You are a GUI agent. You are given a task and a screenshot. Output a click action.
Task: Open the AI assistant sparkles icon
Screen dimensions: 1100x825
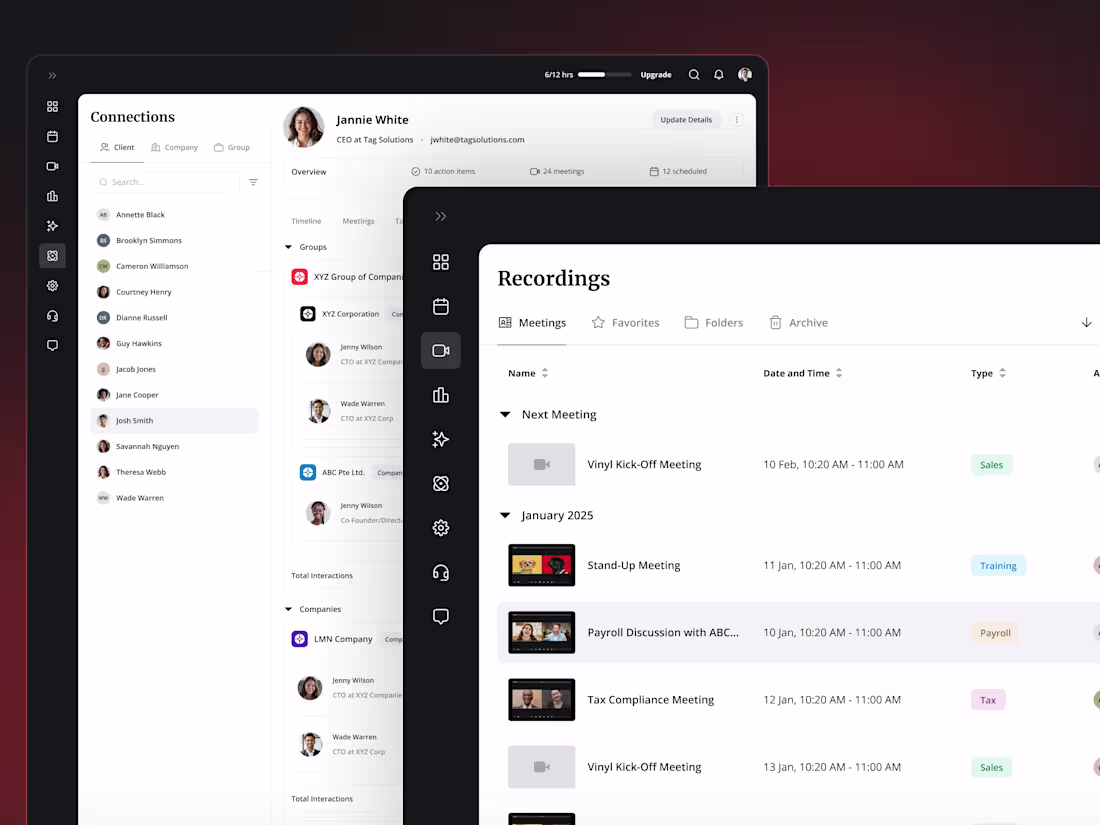[441, 439]
